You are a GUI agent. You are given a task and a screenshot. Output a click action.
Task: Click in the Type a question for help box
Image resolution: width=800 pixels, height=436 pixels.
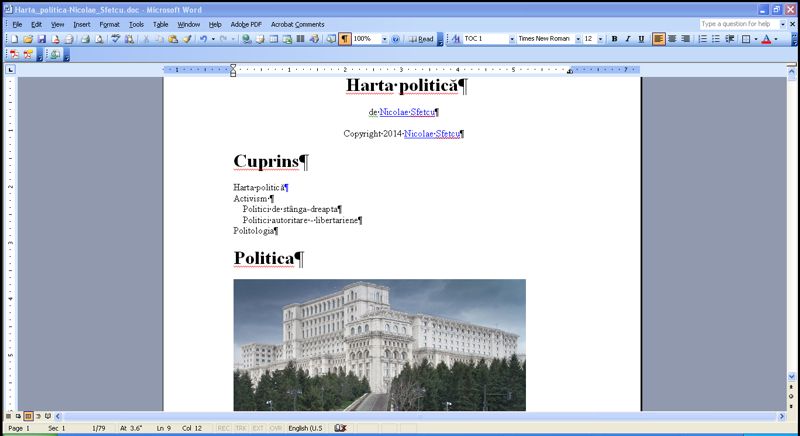(739, 24)
